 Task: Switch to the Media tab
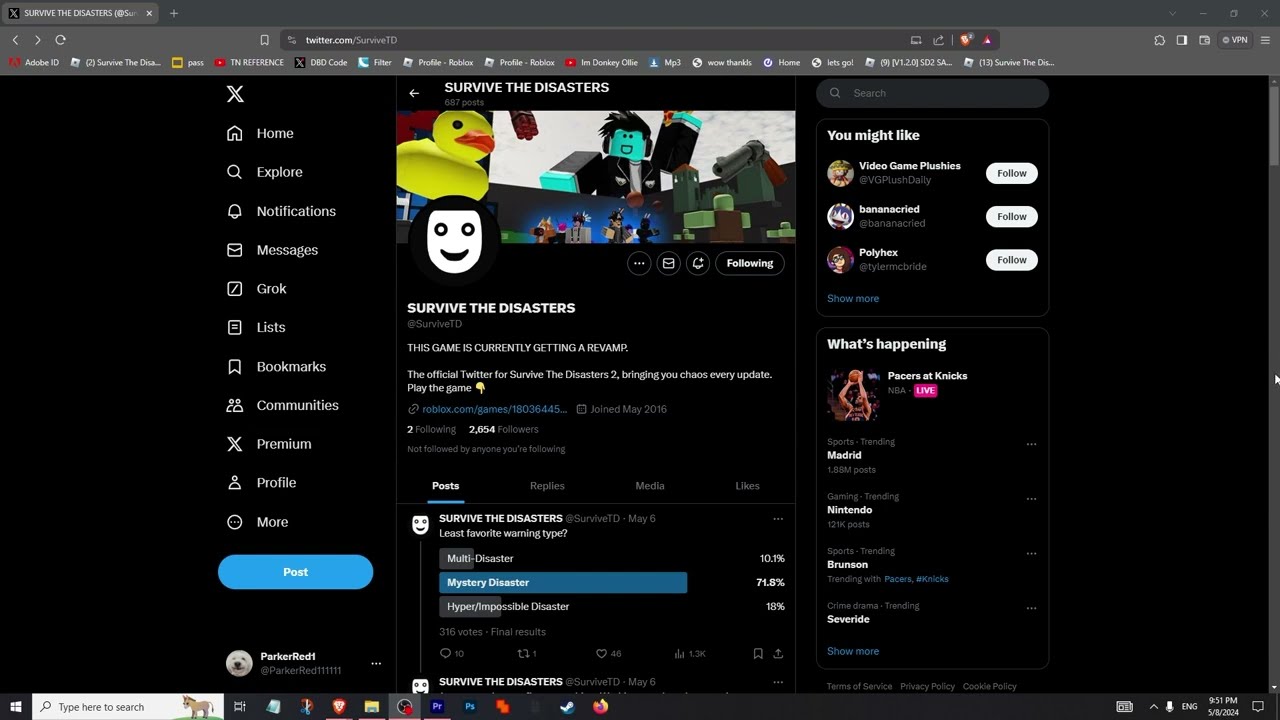click(650, 486)
